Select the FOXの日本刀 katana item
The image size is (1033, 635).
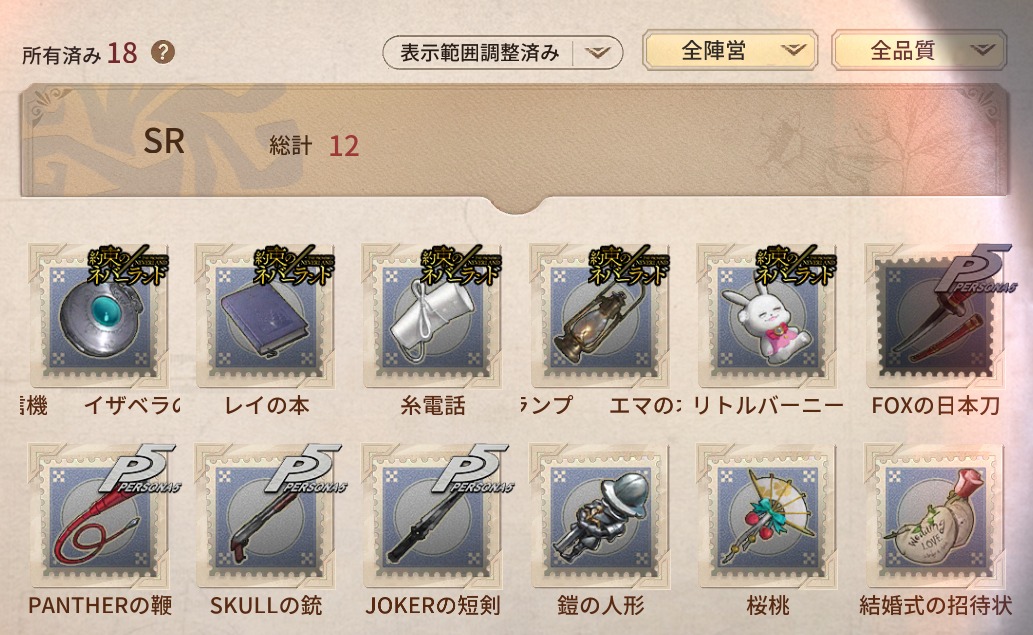coord(935,316)
